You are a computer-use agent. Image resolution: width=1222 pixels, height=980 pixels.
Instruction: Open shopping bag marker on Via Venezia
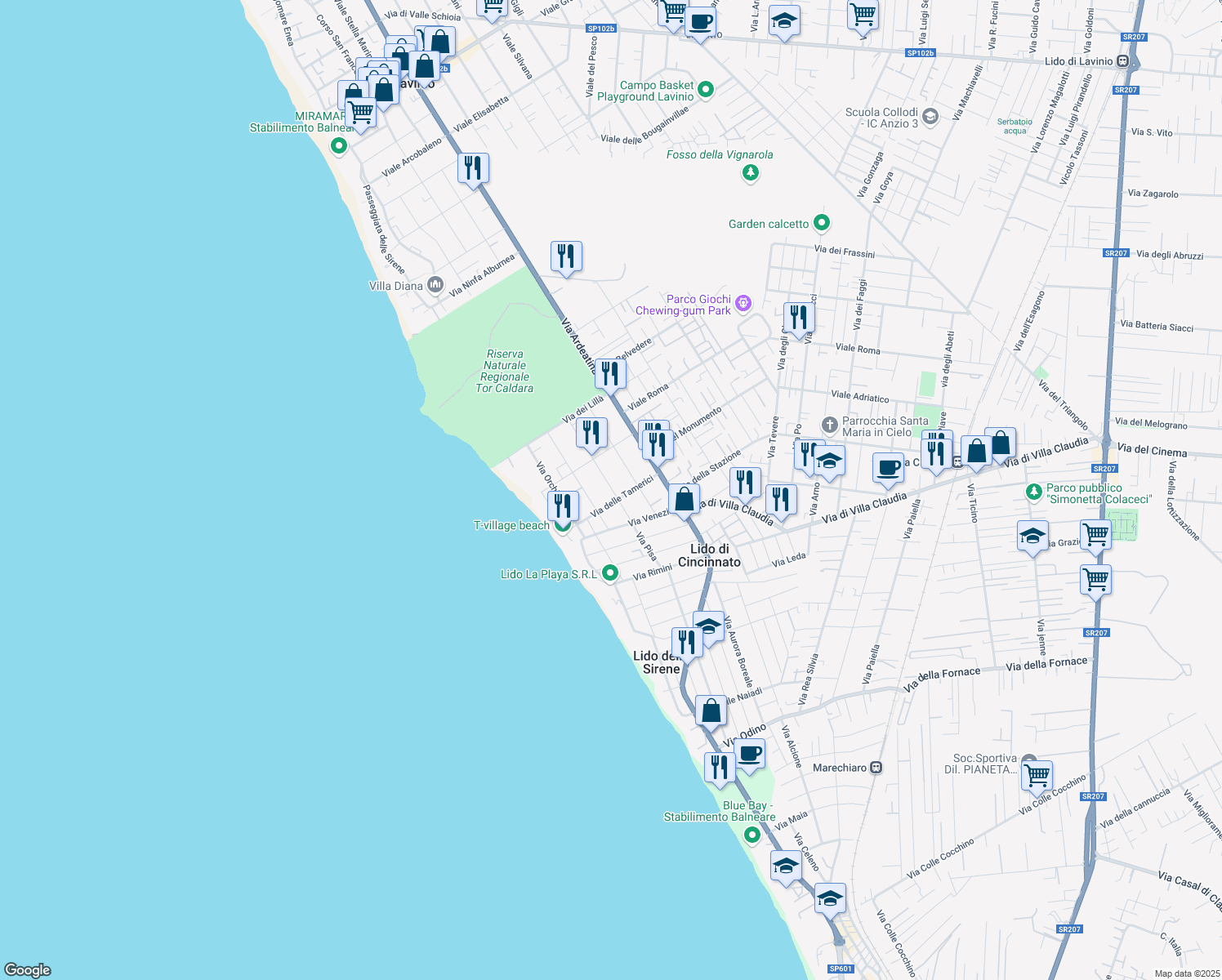[684, 501]
